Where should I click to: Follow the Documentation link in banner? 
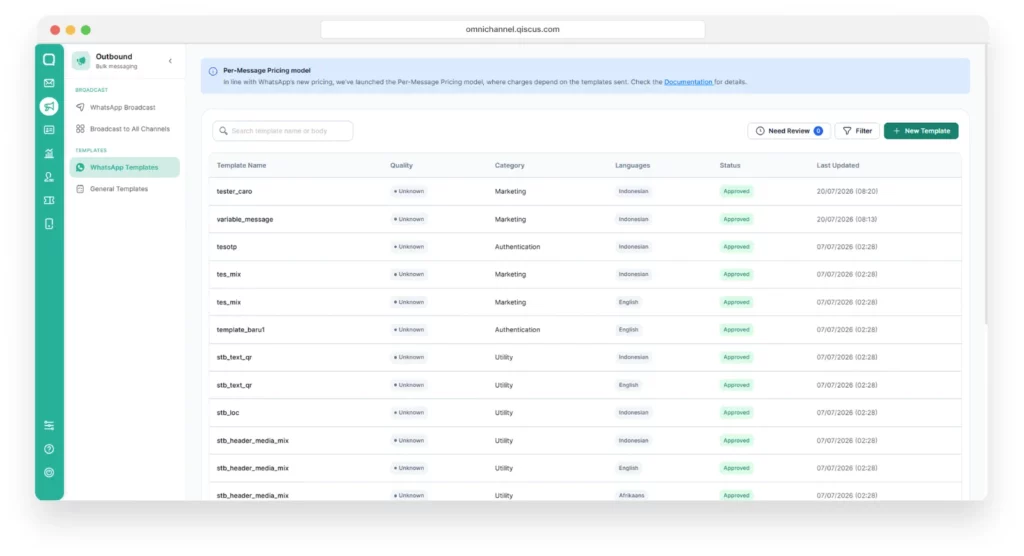(x=688, y=82)
